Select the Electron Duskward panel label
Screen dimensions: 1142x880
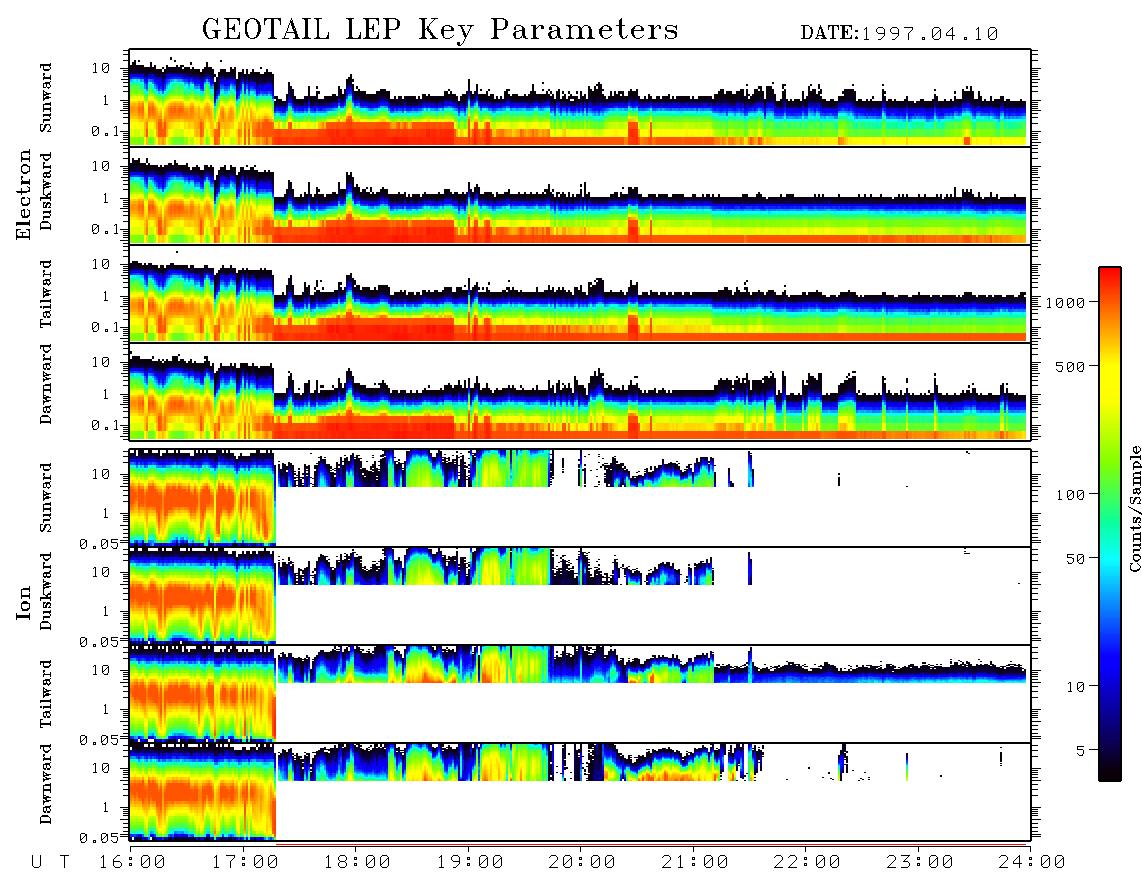pos(46,191)
